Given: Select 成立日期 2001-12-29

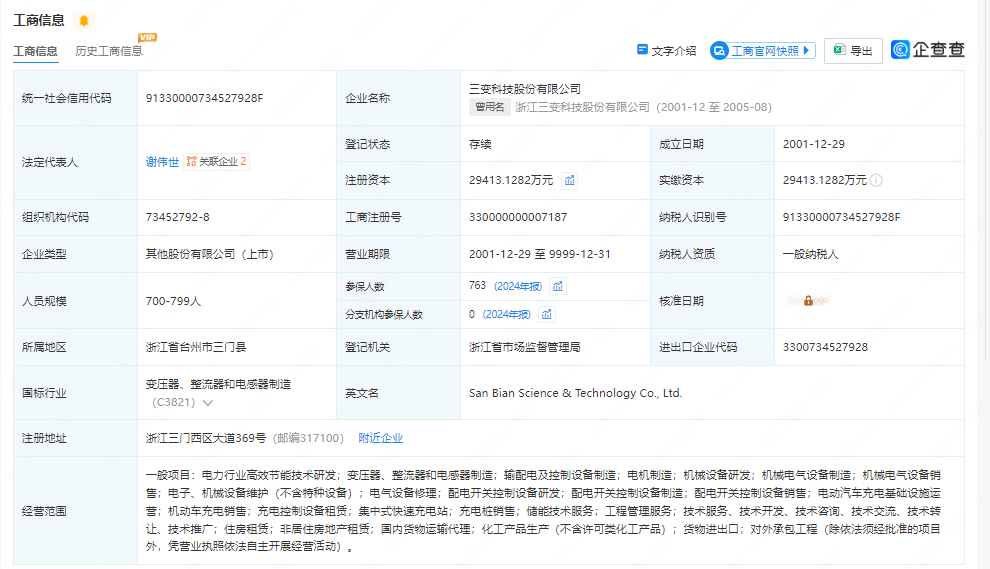Looking at the screenshot, I should point(813,144).
